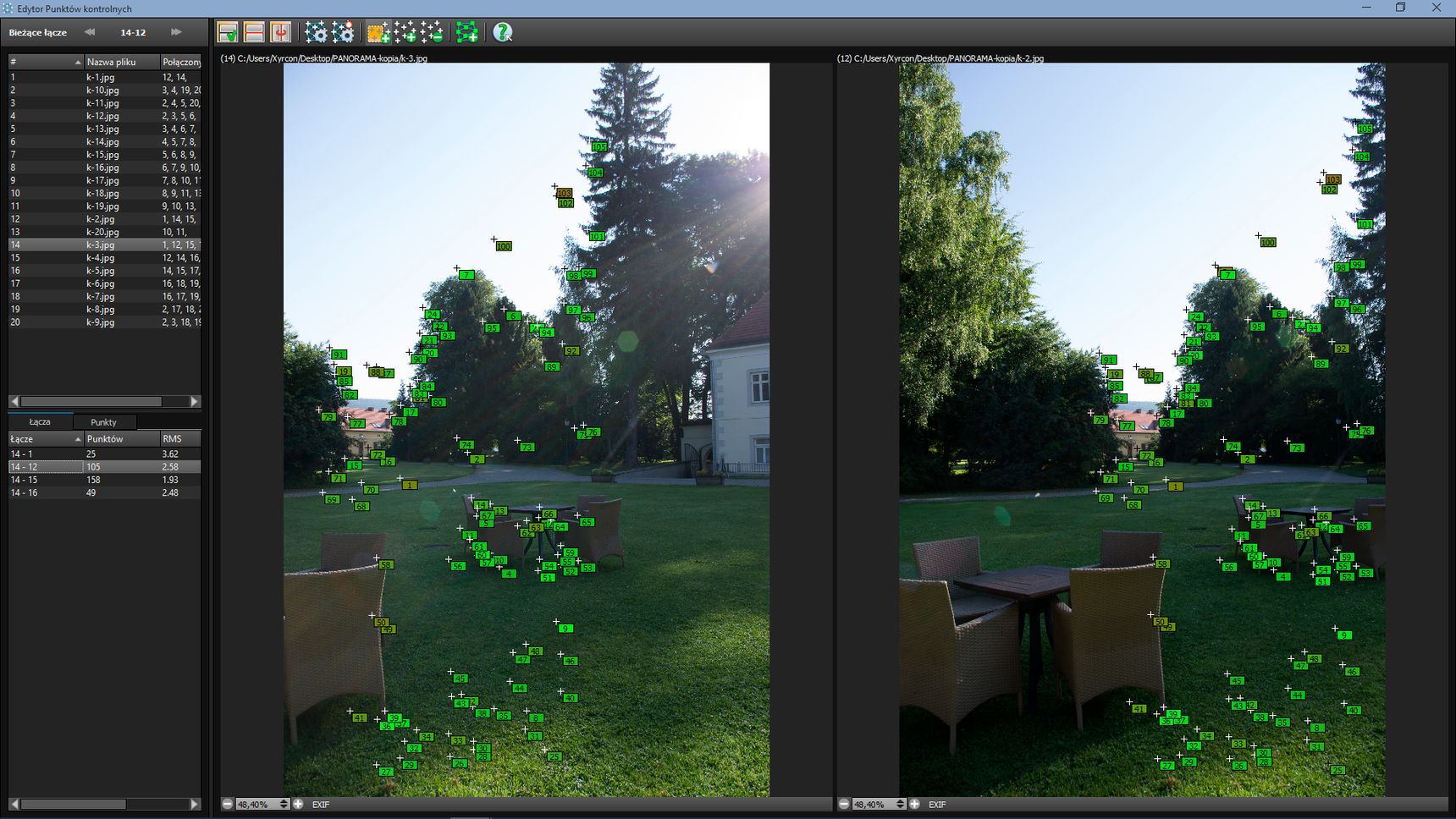Screen dimensions: 1456x819
Task: Select image row k-20.jpg
Action: 105,232
